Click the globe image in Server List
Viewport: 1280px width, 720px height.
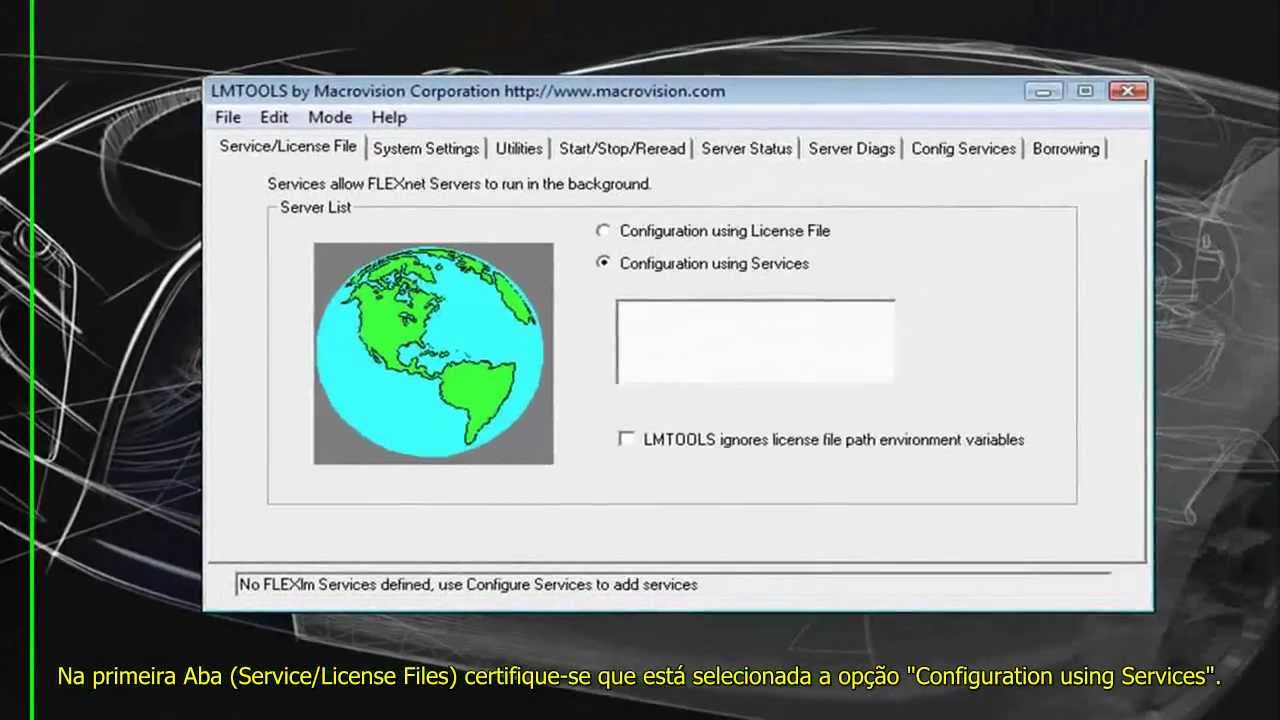(433, 353)
